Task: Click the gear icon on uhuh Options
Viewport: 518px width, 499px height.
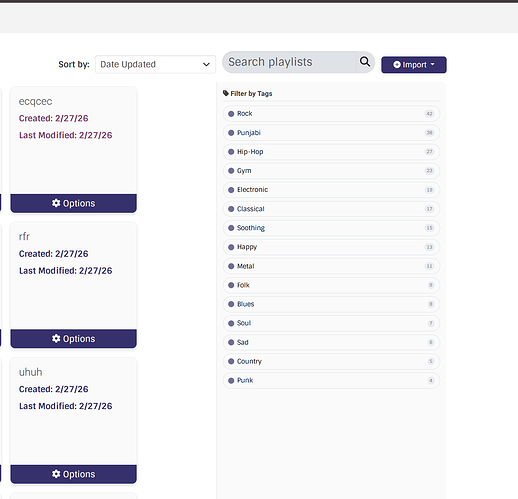Action: [x=56, y=474]
